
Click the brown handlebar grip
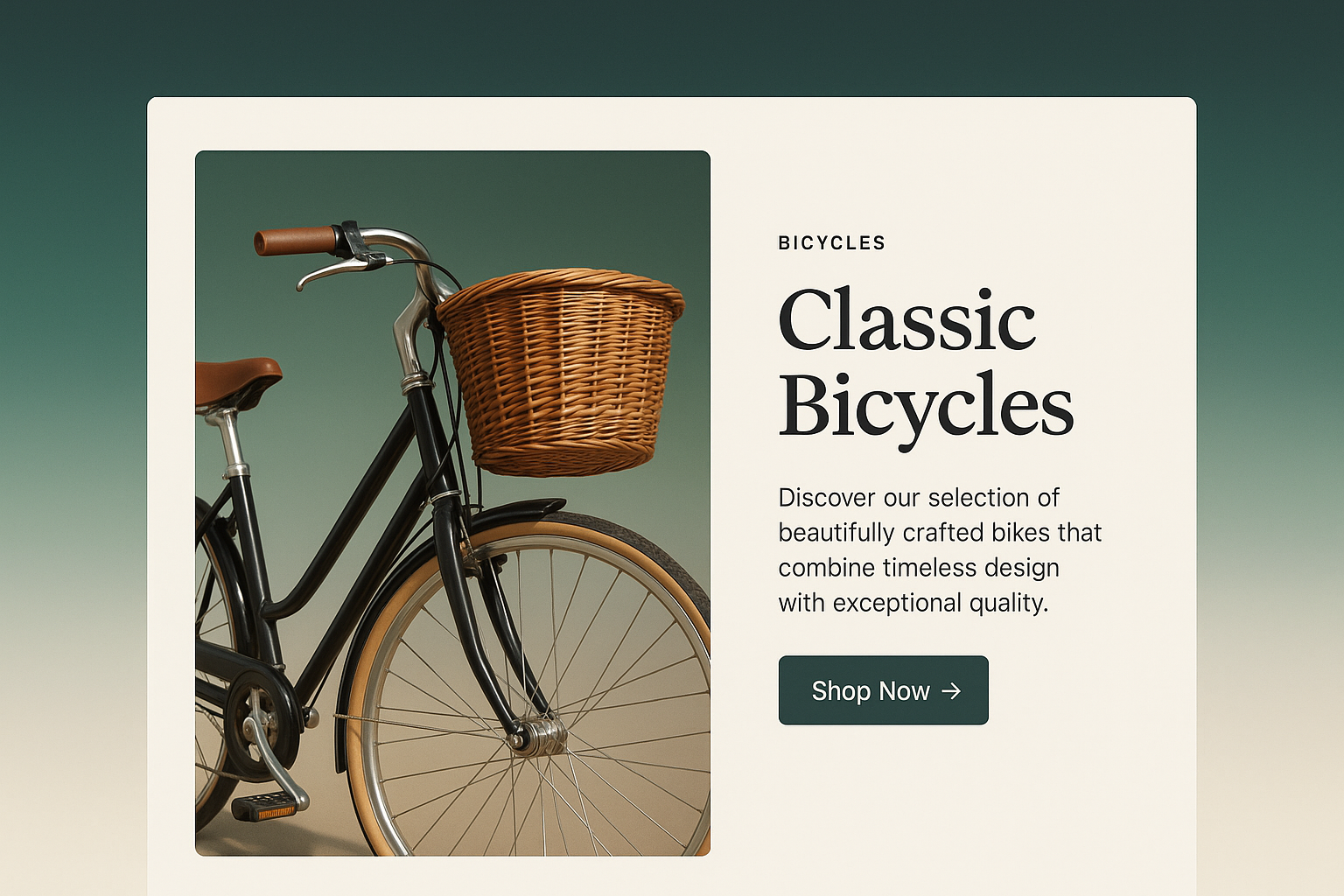pos(294,241)
